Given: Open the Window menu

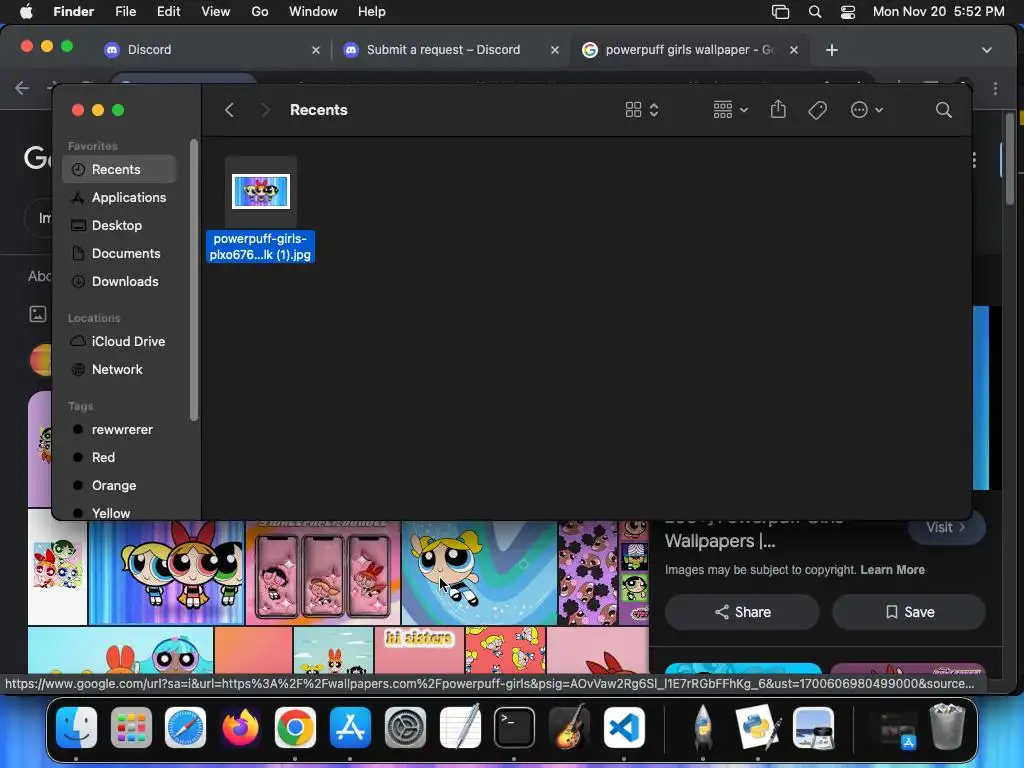Looking at the screenshot, I should point(313,12).
